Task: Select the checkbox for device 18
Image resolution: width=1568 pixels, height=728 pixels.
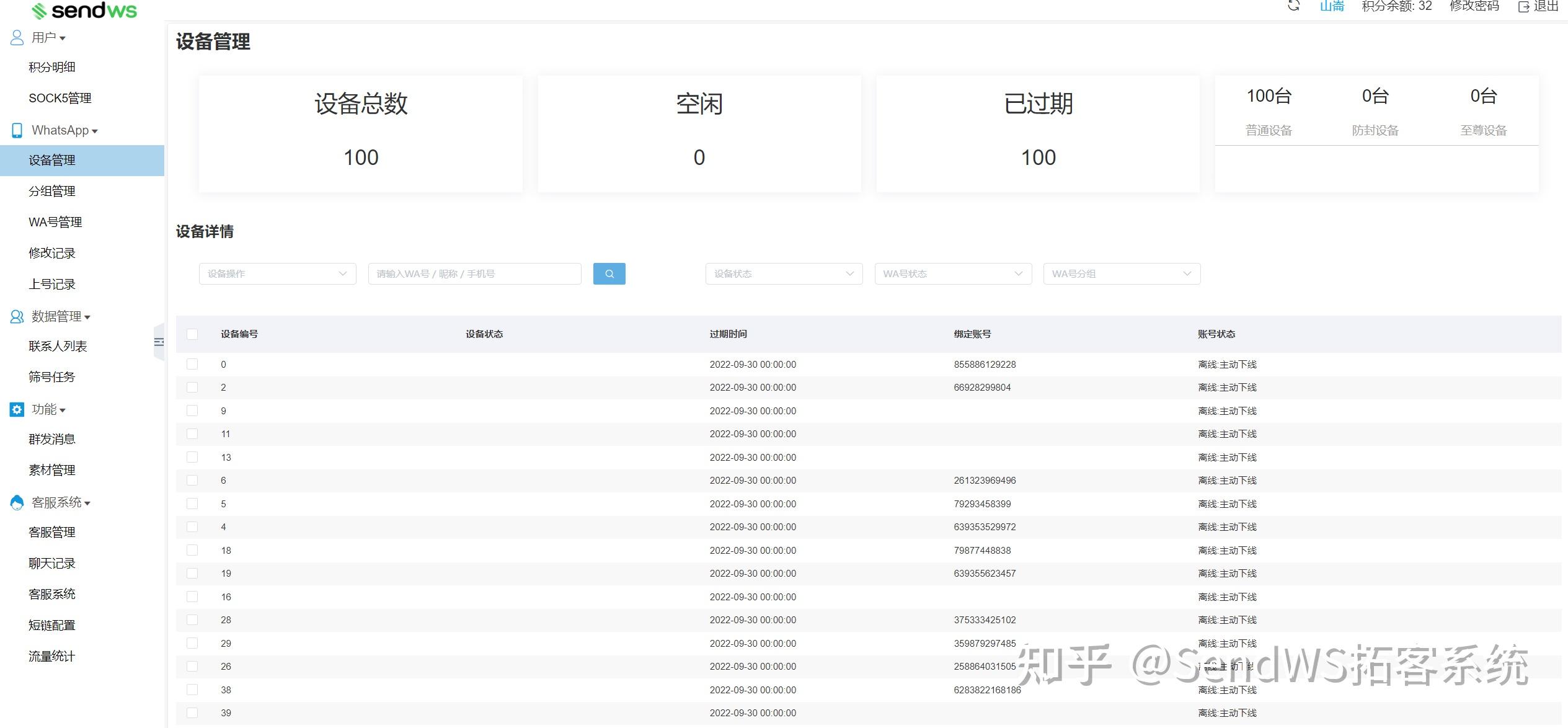Action: click(192, 550)
